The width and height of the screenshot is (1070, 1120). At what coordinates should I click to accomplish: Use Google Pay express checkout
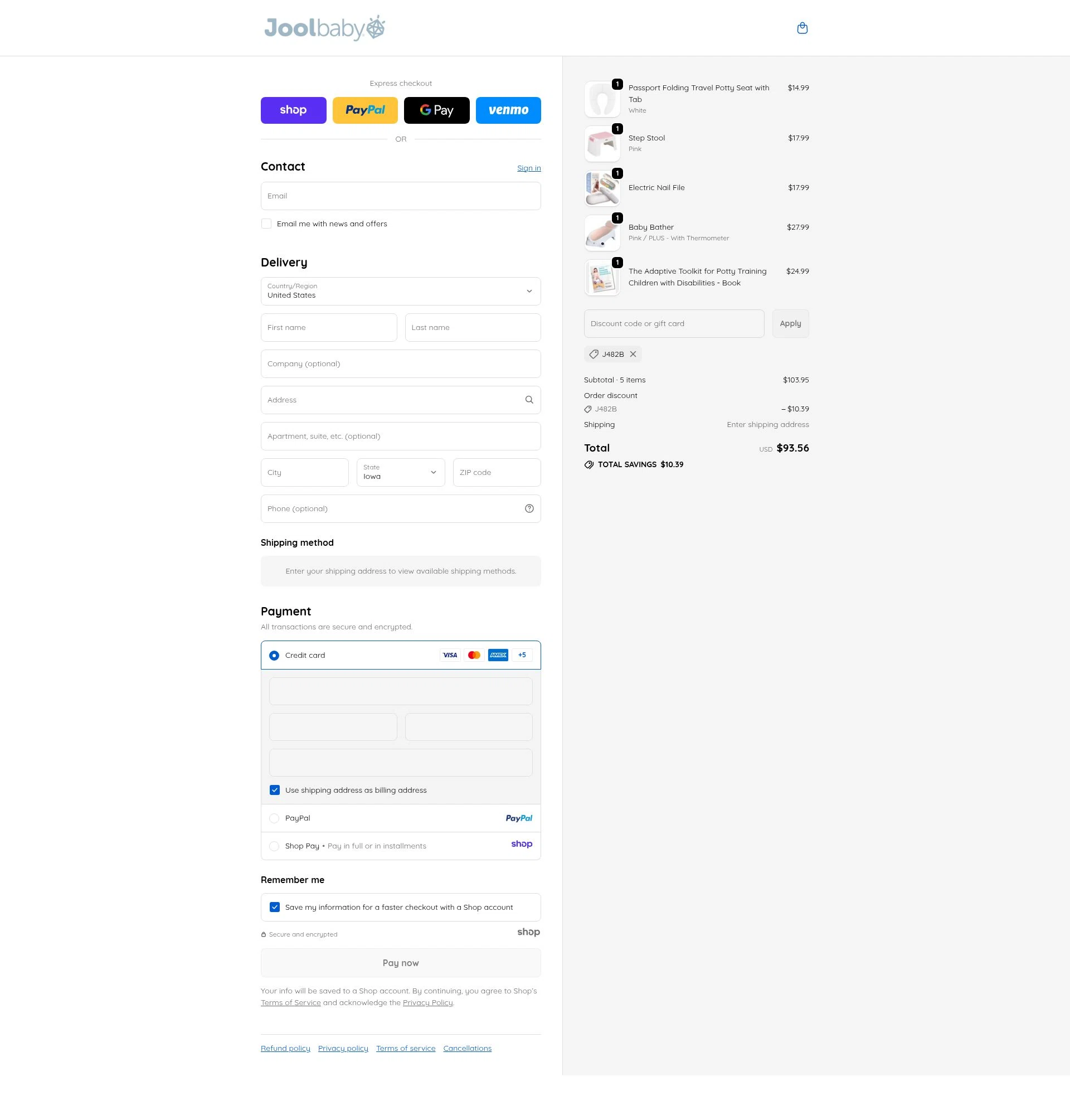click(x=436, y=109)
